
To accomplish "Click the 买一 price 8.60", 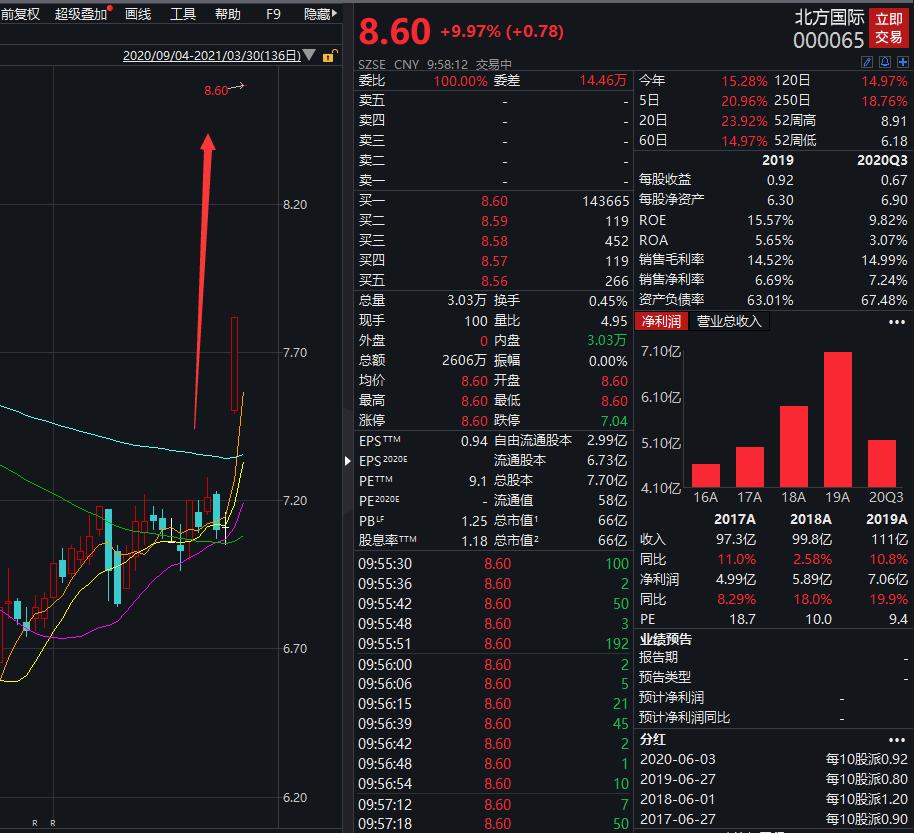I will point(494,201).
